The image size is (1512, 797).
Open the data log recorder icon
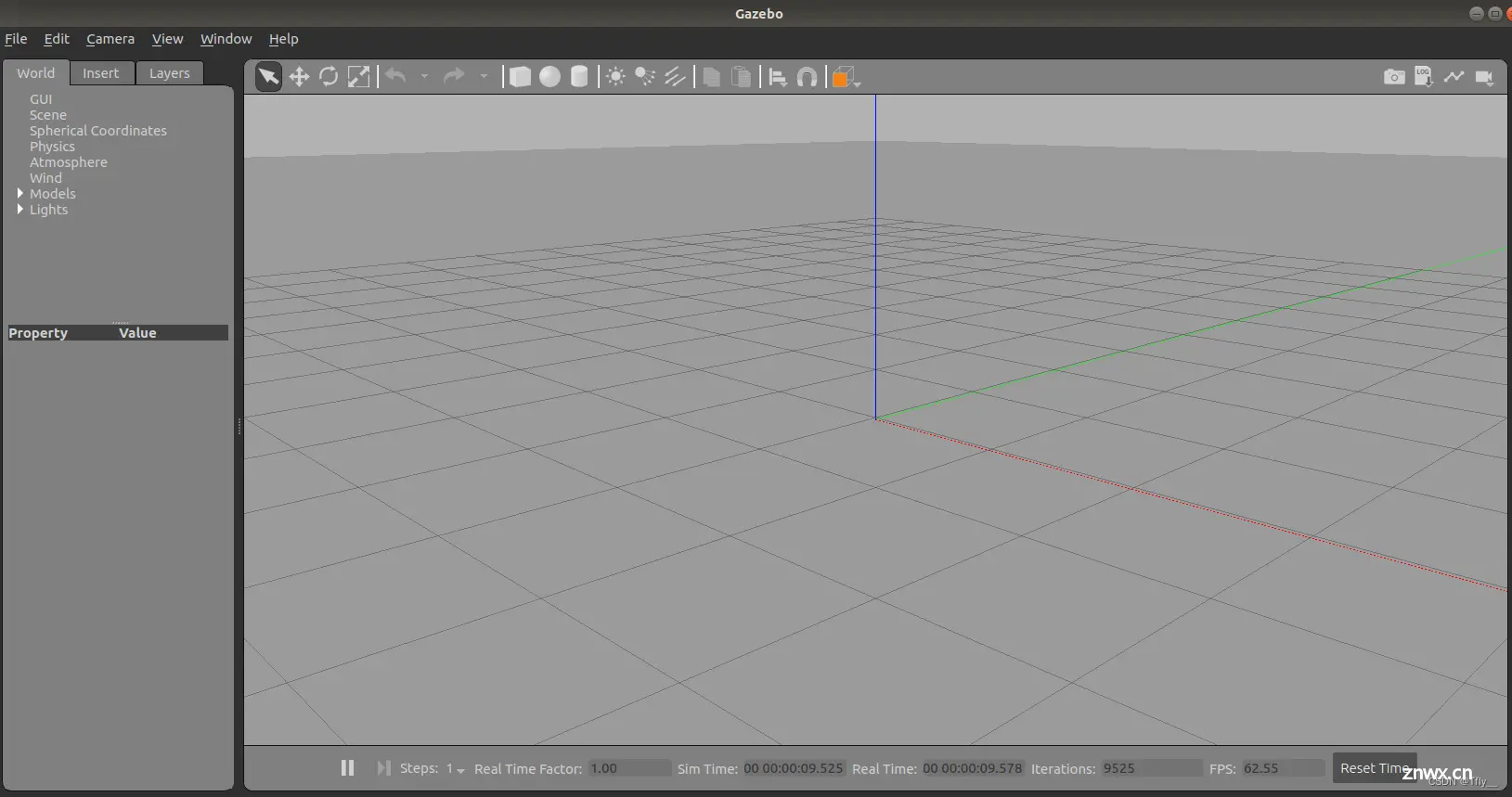click(1424, 77)
